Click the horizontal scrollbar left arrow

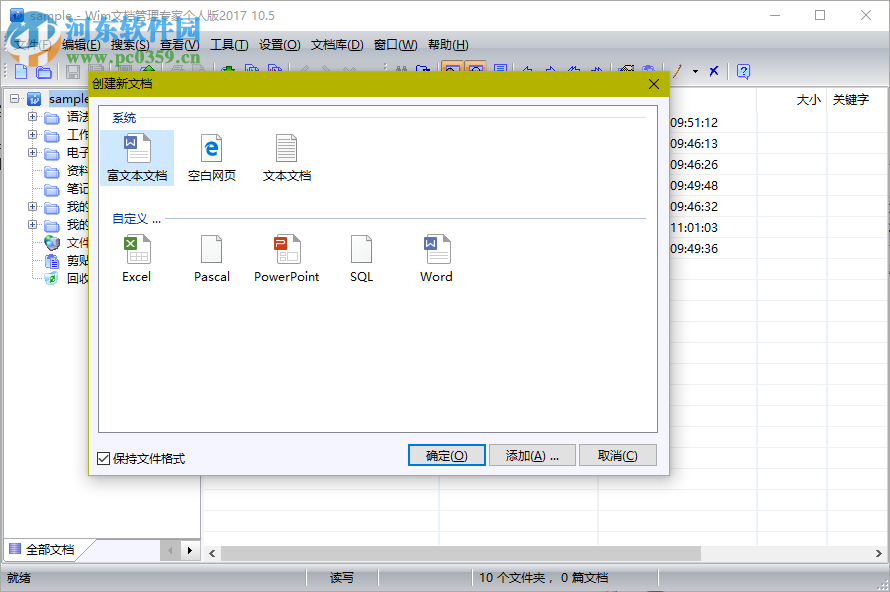(x=212, y=553)
